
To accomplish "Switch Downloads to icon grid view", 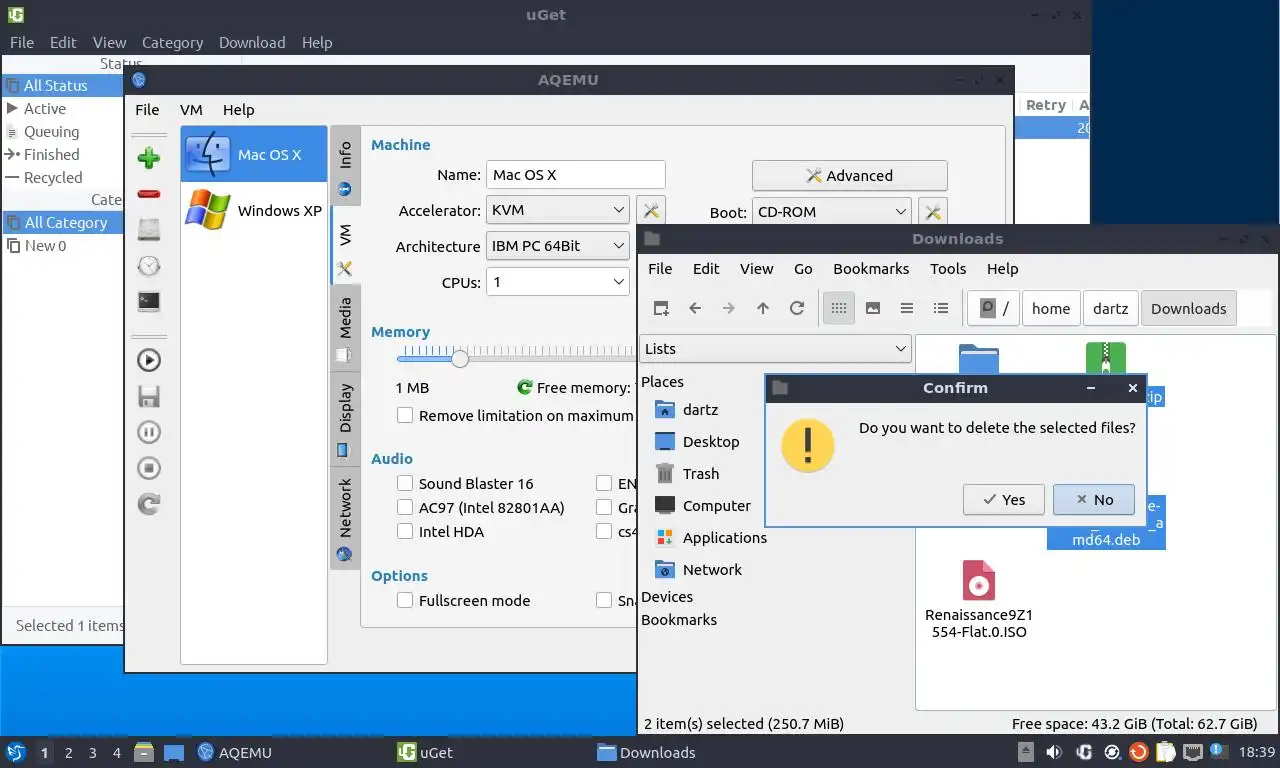I will point(839,308).
